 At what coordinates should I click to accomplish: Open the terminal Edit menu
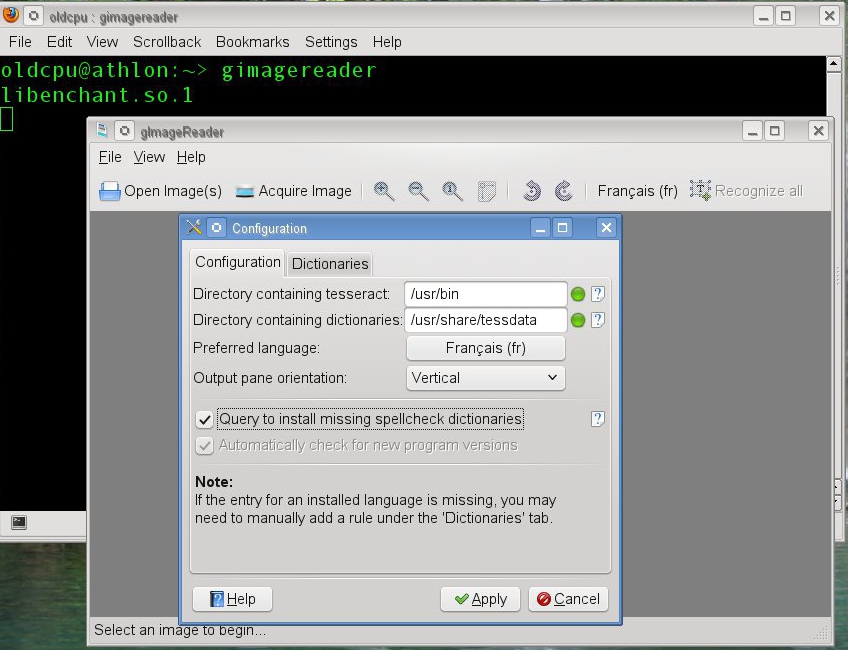coord(59,42)
